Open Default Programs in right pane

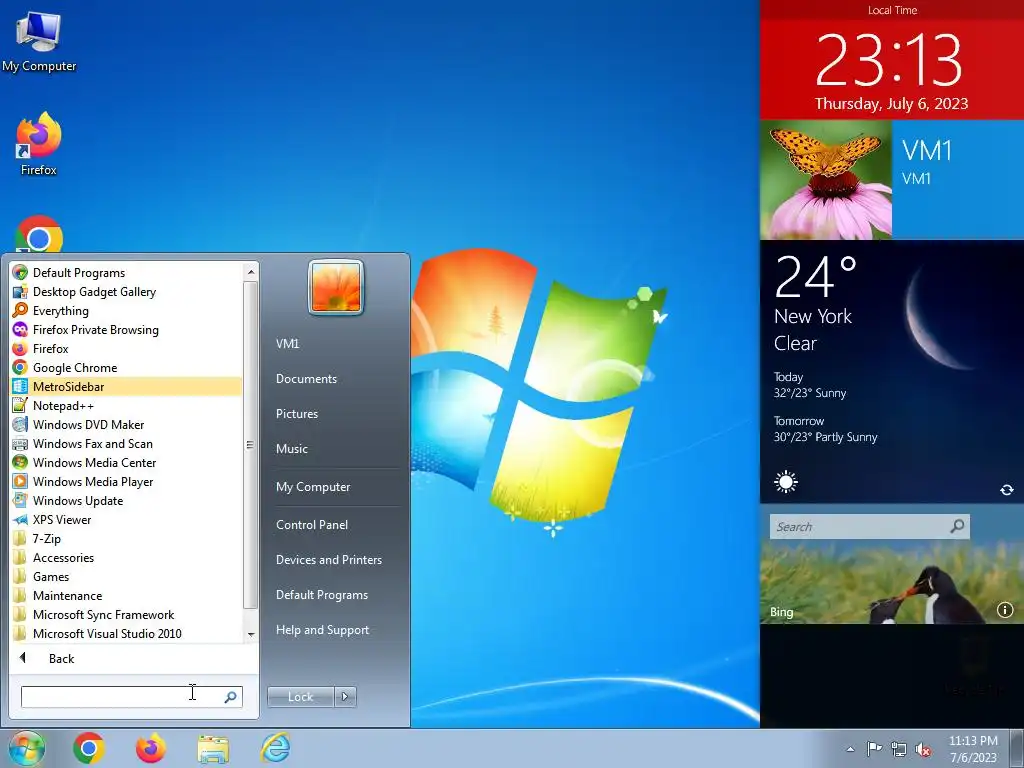[x=321, y=595]
